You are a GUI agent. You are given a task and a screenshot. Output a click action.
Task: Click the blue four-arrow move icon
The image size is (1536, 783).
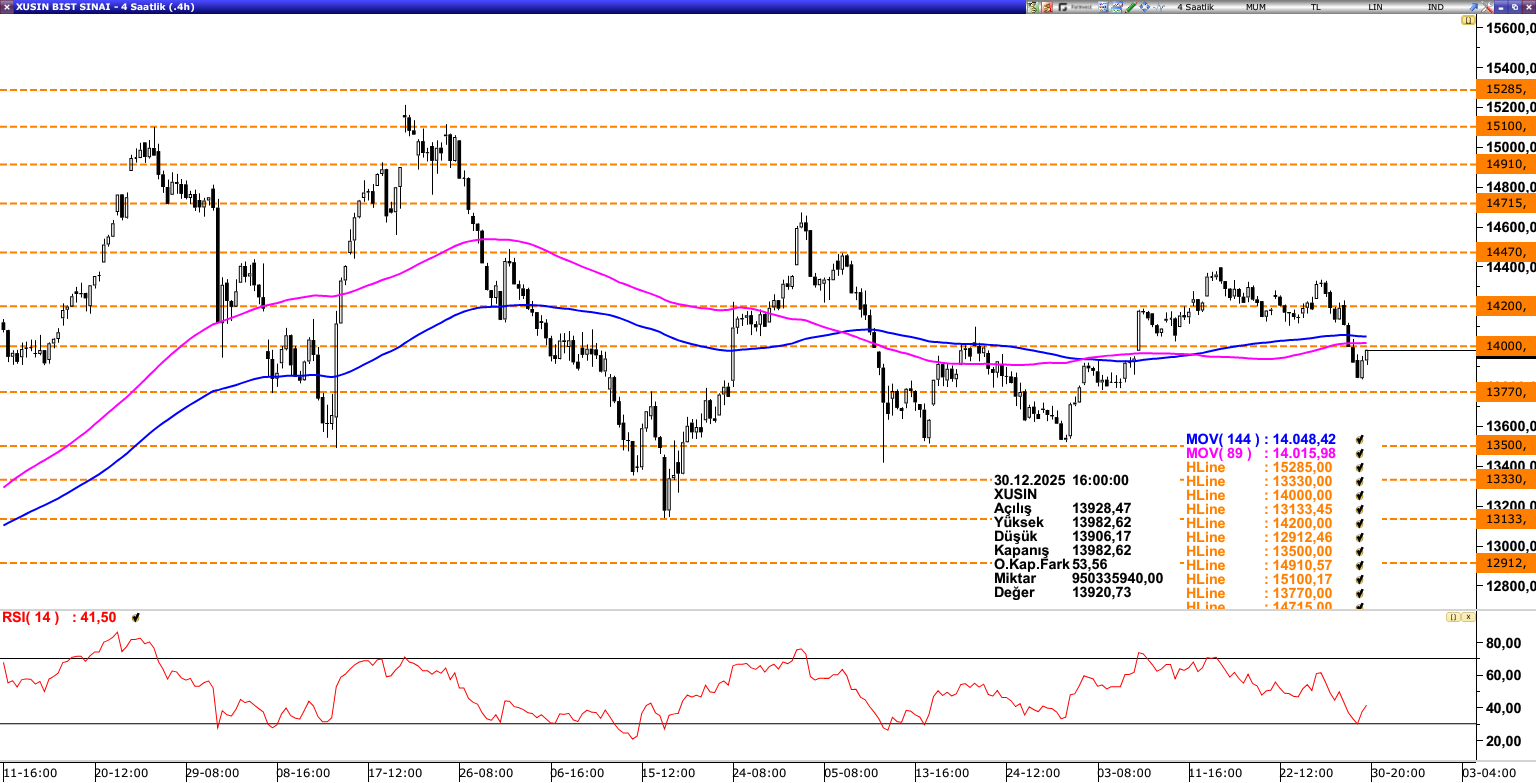point(1145,7)
